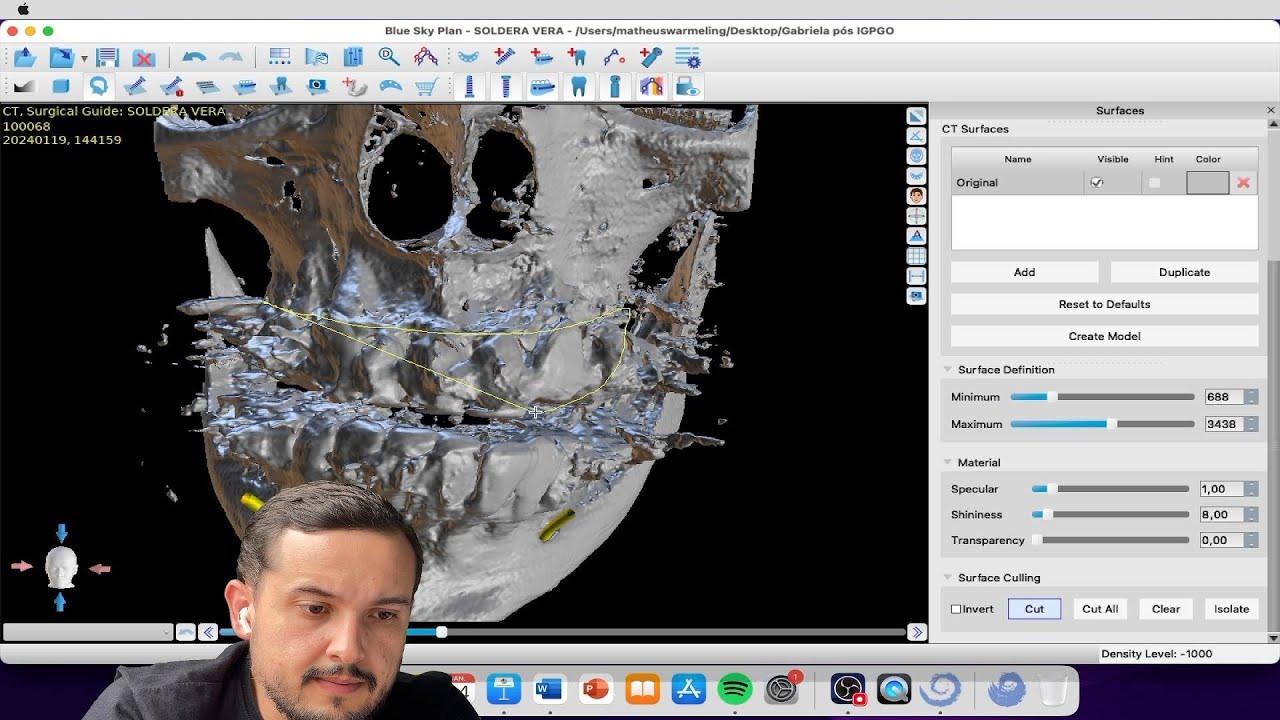This screenshot has width=1280, height=720.
Task: Click the upload folder icon
Action: tap(25, 57)
